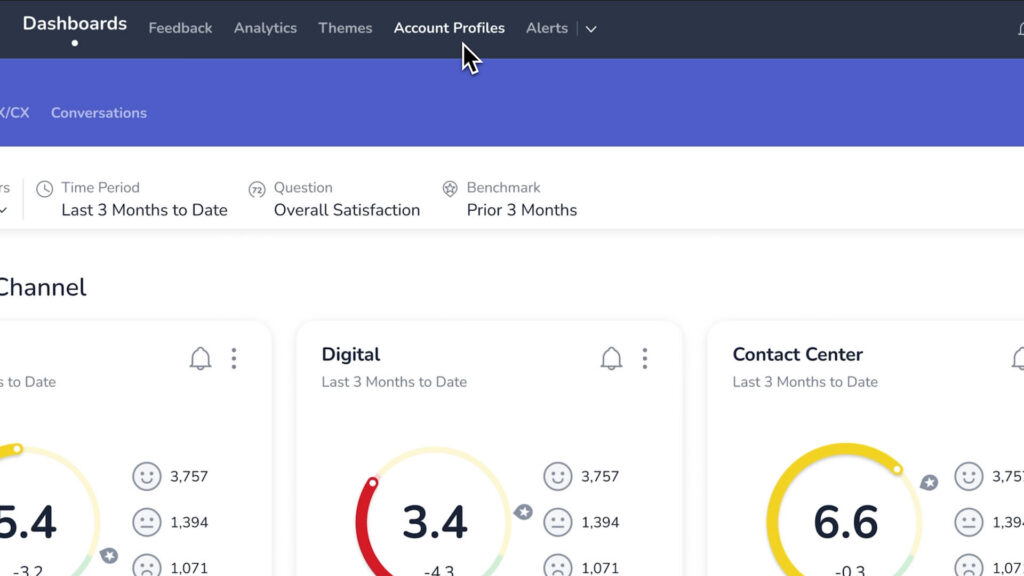Click neutral face icon on Contact Center card

[x=968, y=522]
